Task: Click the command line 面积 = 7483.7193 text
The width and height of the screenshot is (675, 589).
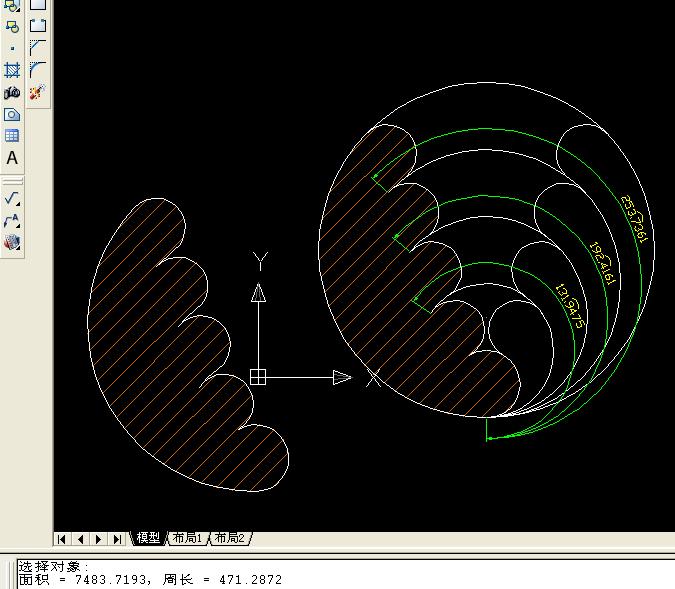Action: [82, 580]
